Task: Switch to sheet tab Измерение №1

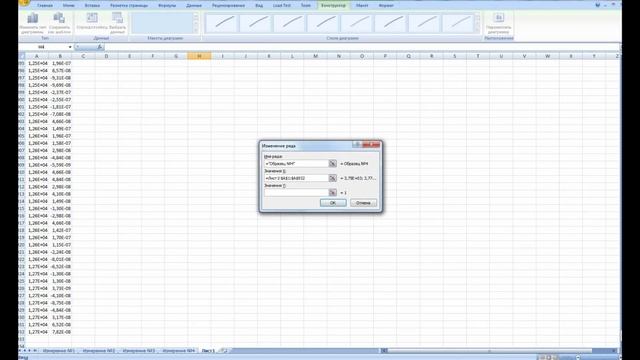Action: click(58, 351)
